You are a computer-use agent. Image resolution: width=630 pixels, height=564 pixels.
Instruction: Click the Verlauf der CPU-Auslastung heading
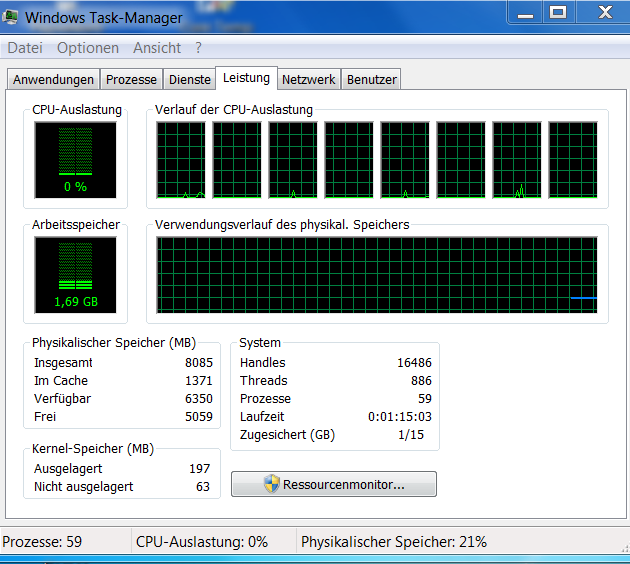[234, 110]
